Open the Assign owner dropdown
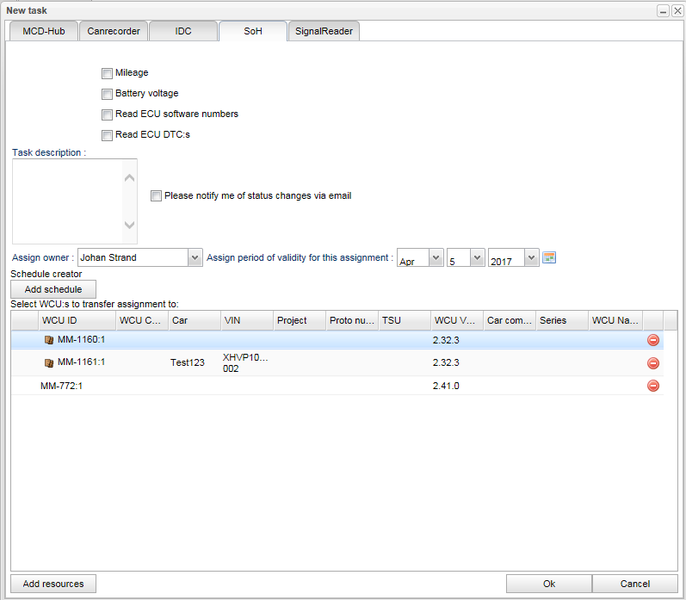 [194, 258]
